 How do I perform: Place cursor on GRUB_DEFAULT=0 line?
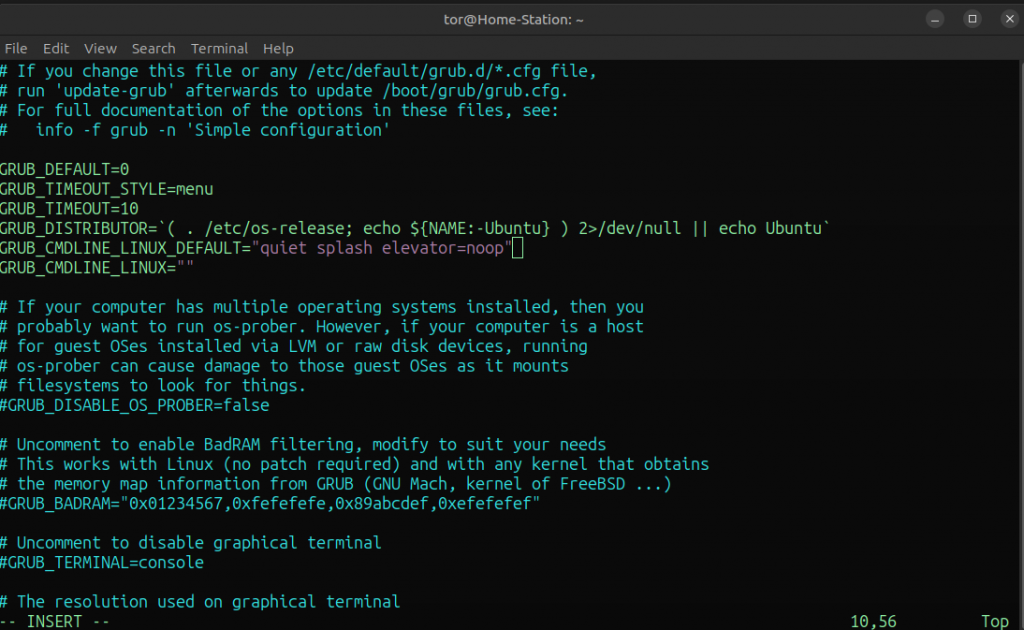[x=65, y=169]
